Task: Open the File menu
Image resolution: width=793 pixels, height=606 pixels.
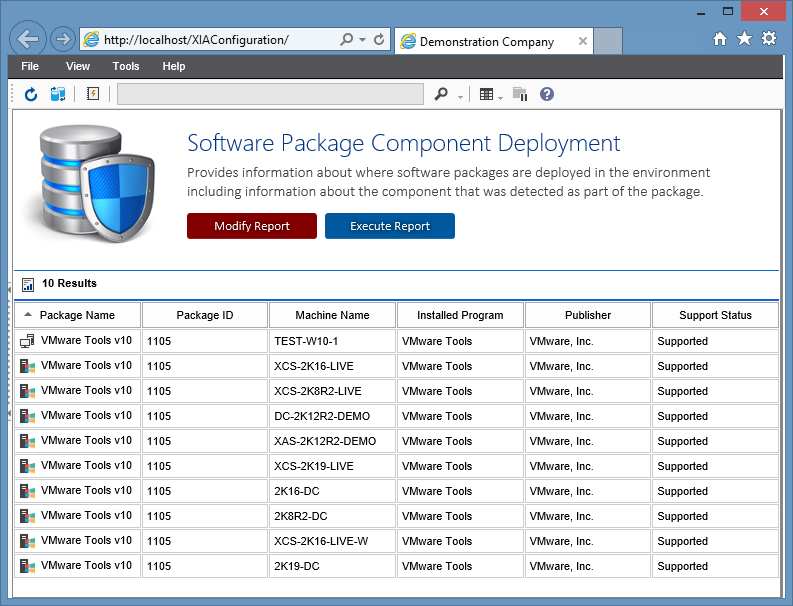Action: [x=30, y=66]
